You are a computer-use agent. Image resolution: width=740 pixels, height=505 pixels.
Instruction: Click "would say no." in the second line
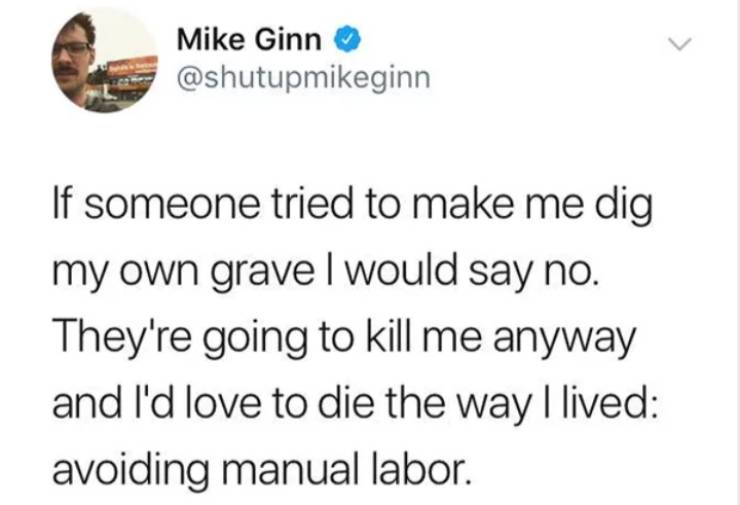point(471,275)
